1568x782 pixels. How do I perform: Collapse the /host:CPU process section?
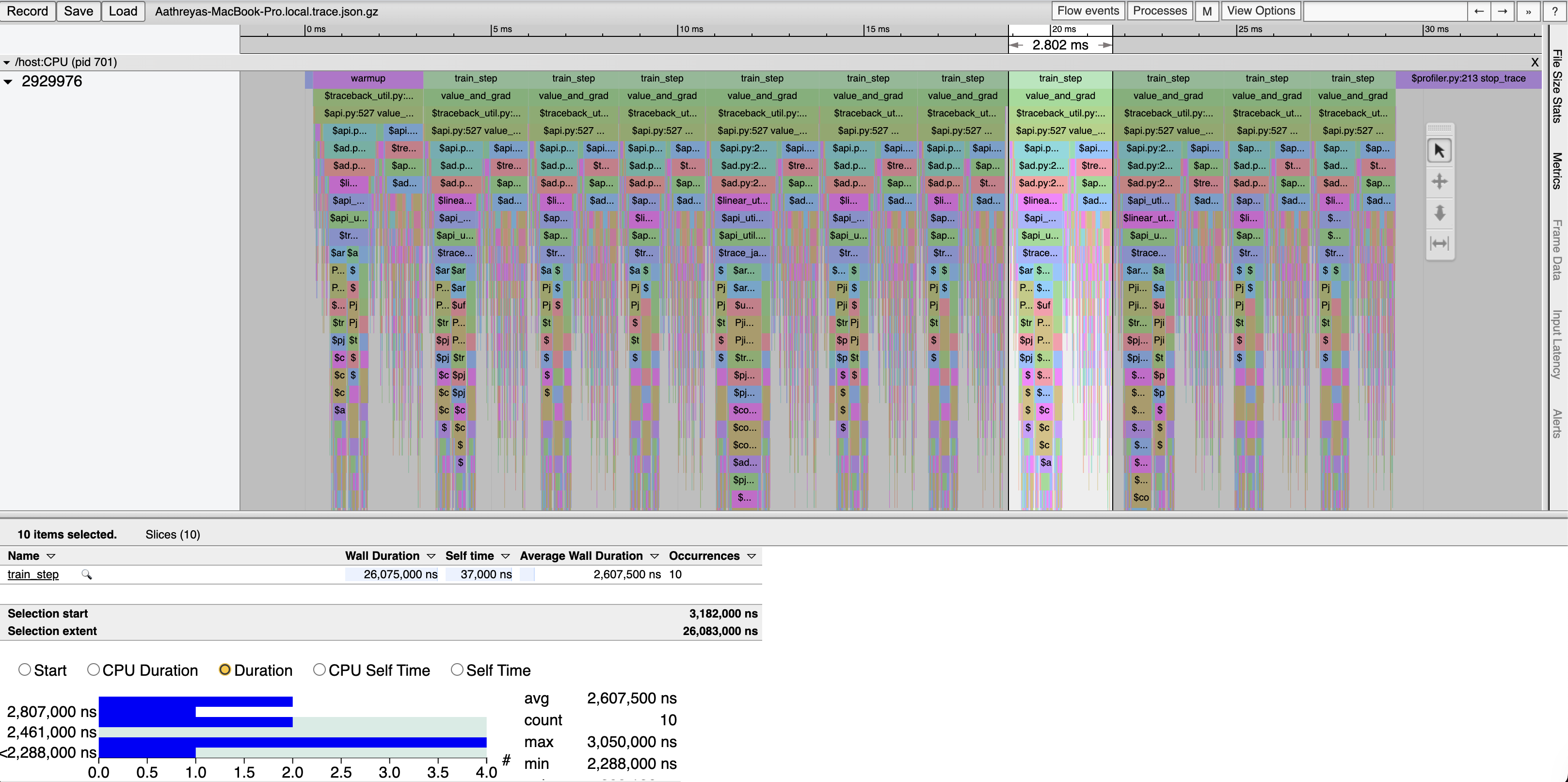[6, 62]
